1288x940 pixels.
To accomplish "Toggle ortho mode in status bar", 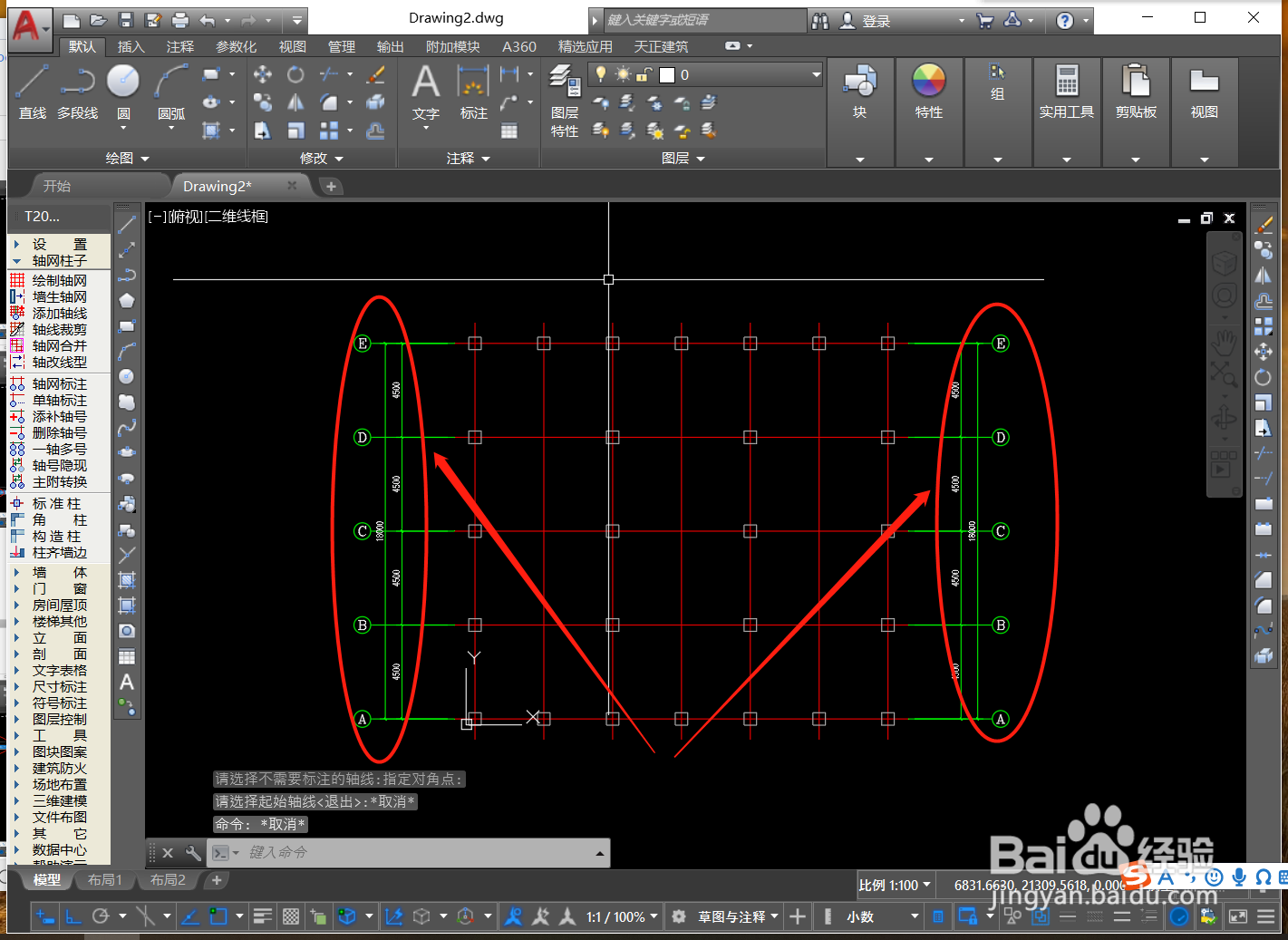I will 73,917.
